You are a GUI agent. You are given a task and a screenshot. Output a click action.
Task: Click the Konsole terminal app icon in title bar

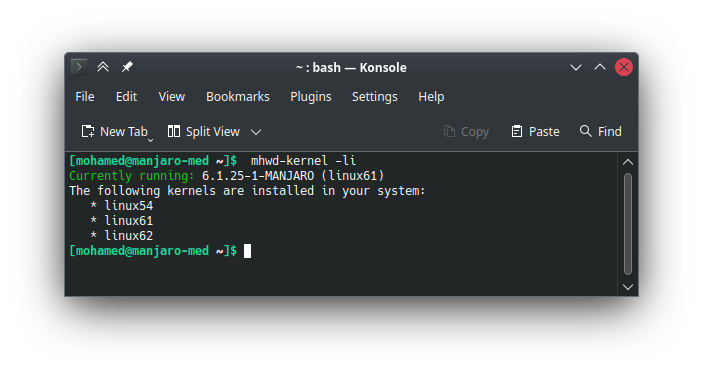[x=79, y=67]
